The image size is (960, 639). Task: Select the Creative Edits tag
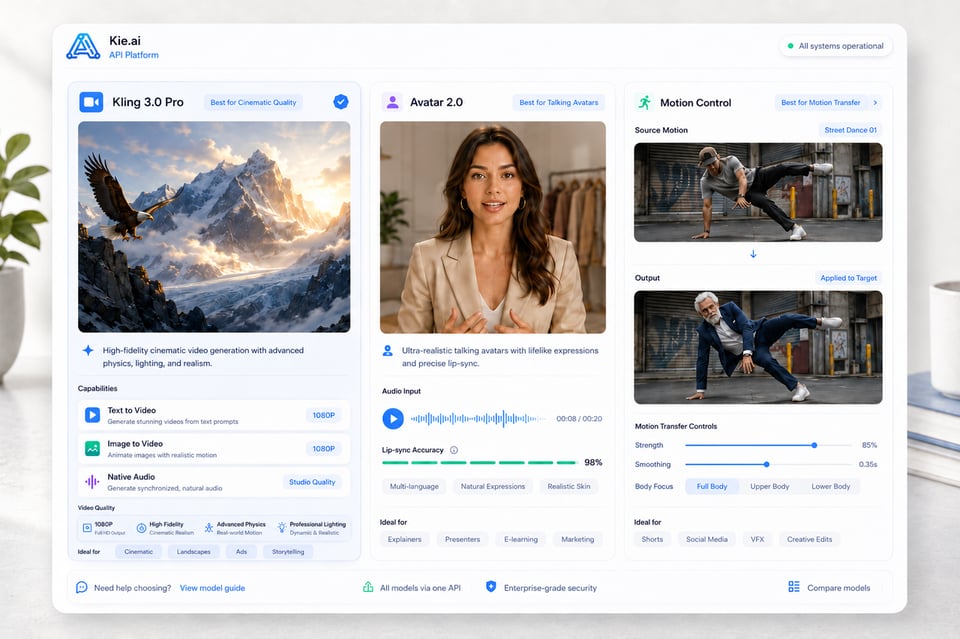click(x=809, y=539)
